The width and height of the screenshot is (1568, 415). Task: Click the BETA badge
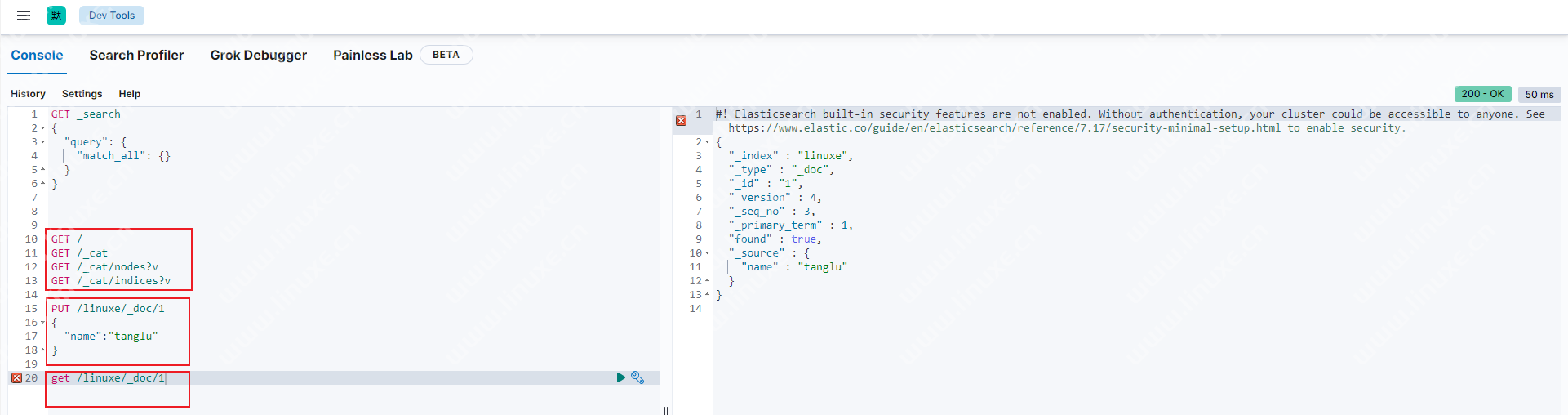(x=446, y=55)
